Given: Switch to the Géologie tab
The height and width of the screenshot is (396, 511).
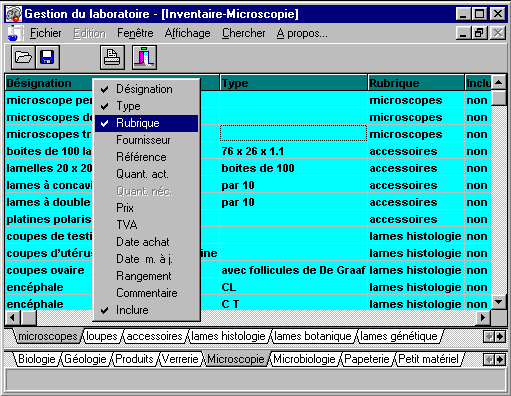Looking at the screenshot, I should tap(85, 359).
